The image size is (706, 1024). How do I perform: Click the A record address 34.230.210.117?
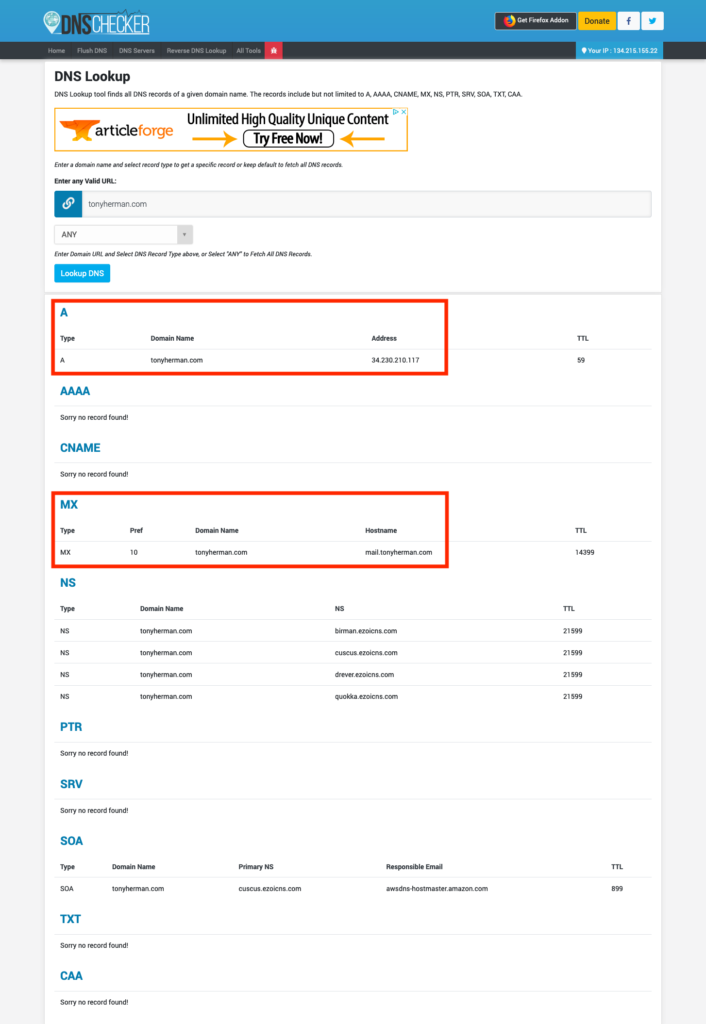click(395, 360)
